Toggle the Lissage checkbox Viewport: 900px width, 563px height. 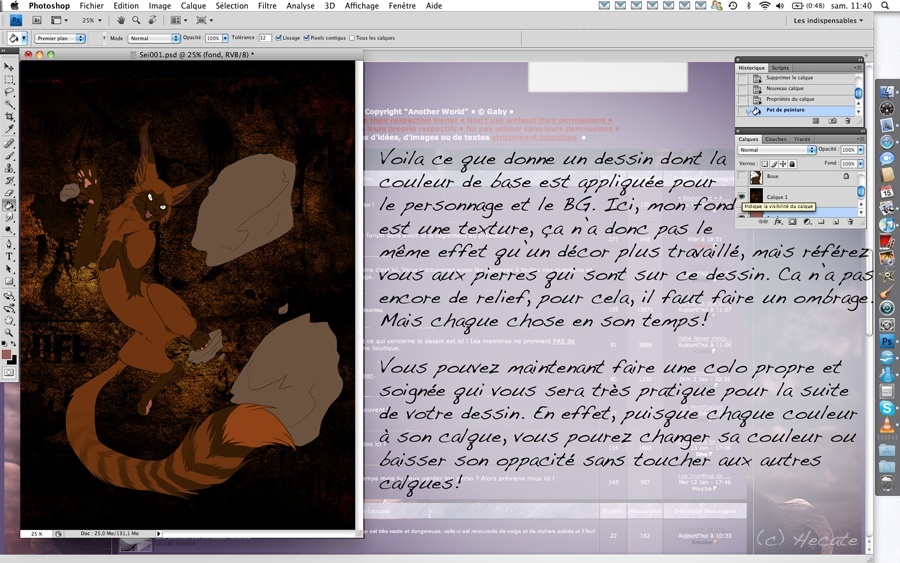pos(278,38)
